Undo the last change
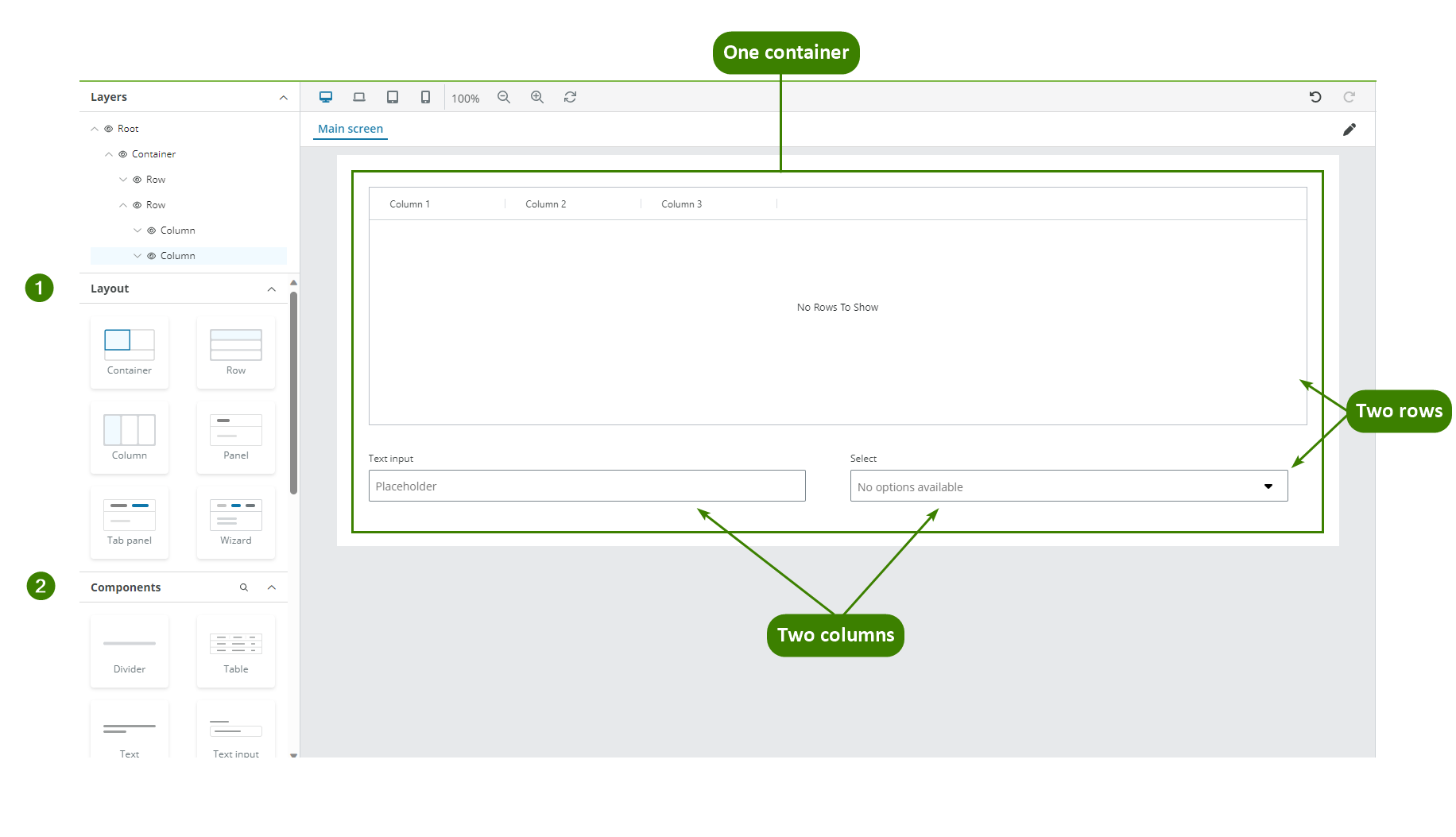1456x837 pixels. 1315,96
